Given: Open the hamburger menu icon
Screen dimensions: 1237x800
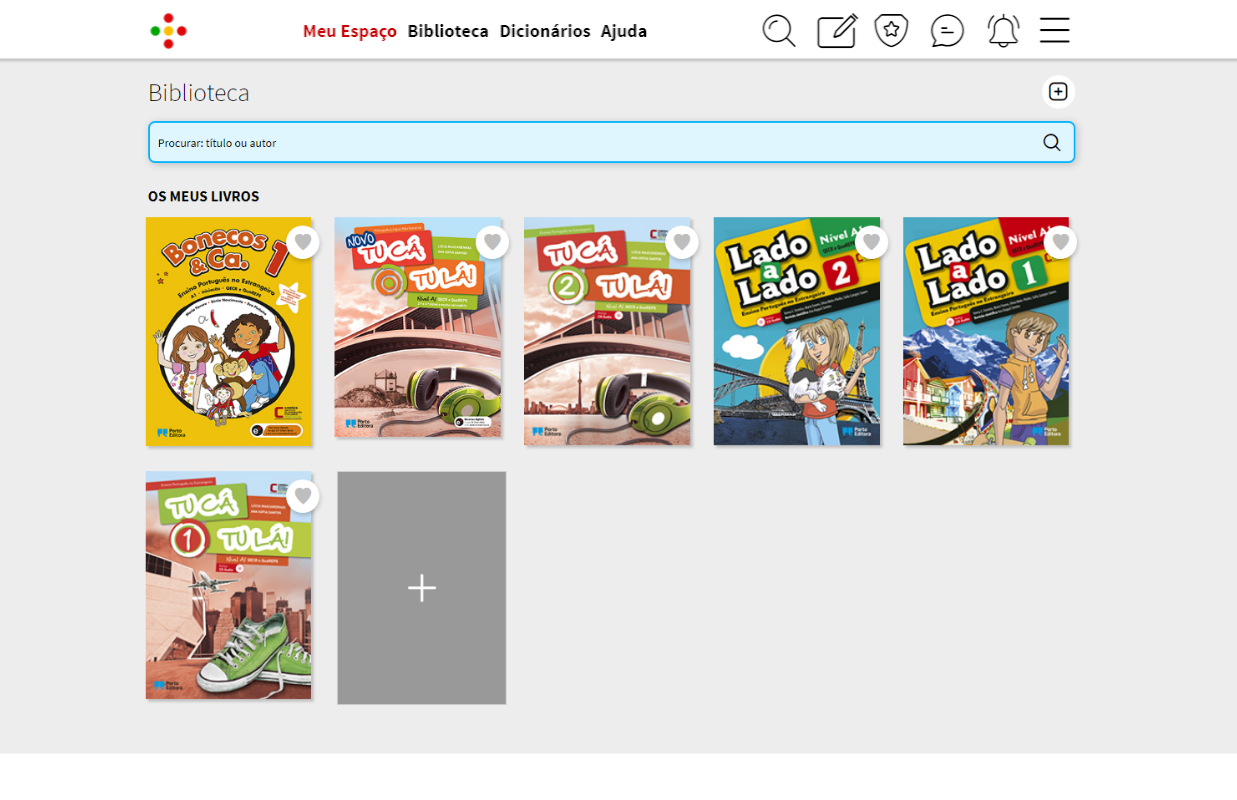Looking at the screenshot, I should (1055, 30).
